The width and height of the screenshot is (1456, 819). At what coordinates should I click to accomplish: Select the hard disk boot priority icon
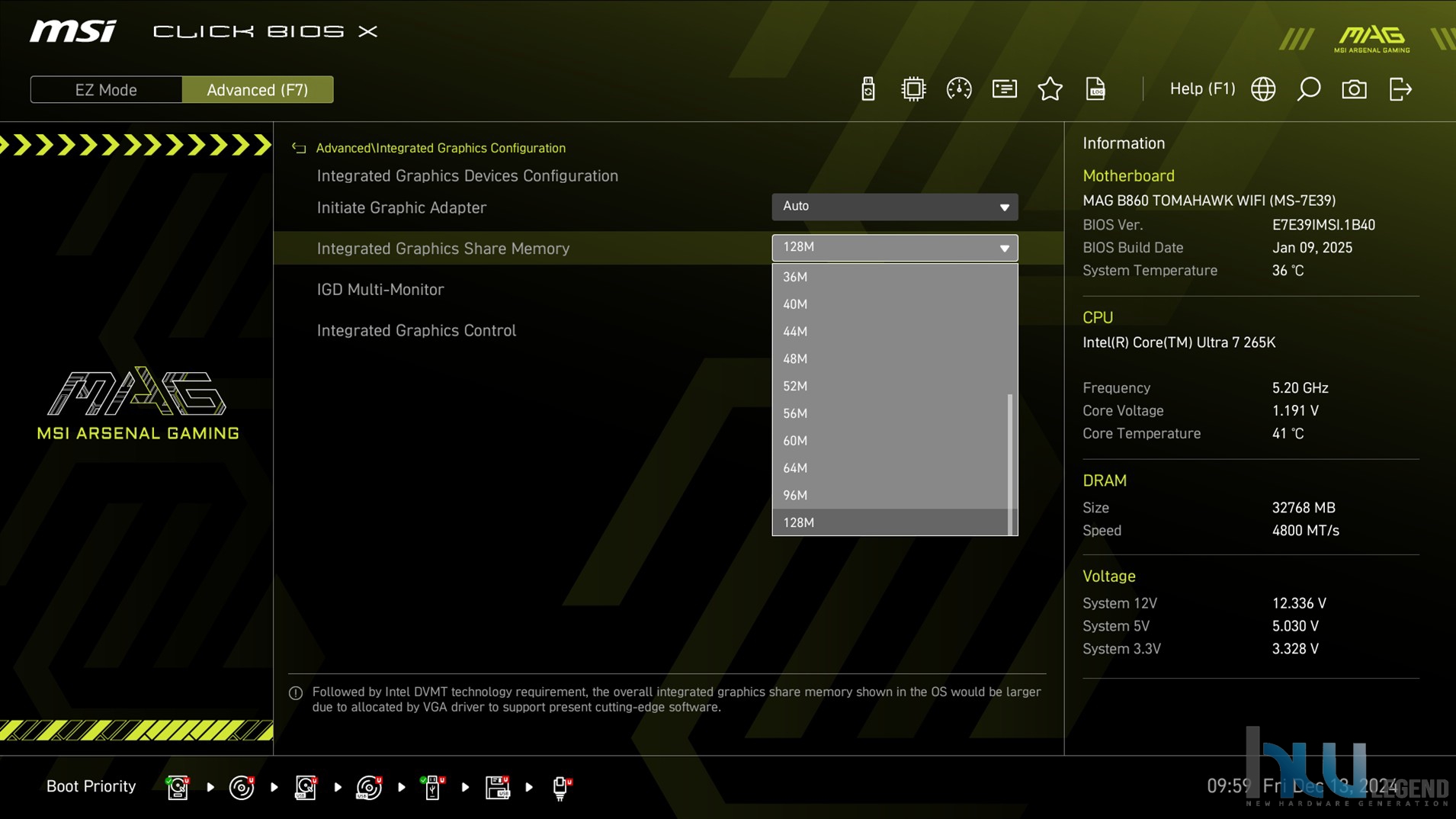click(x=178, y=787)
